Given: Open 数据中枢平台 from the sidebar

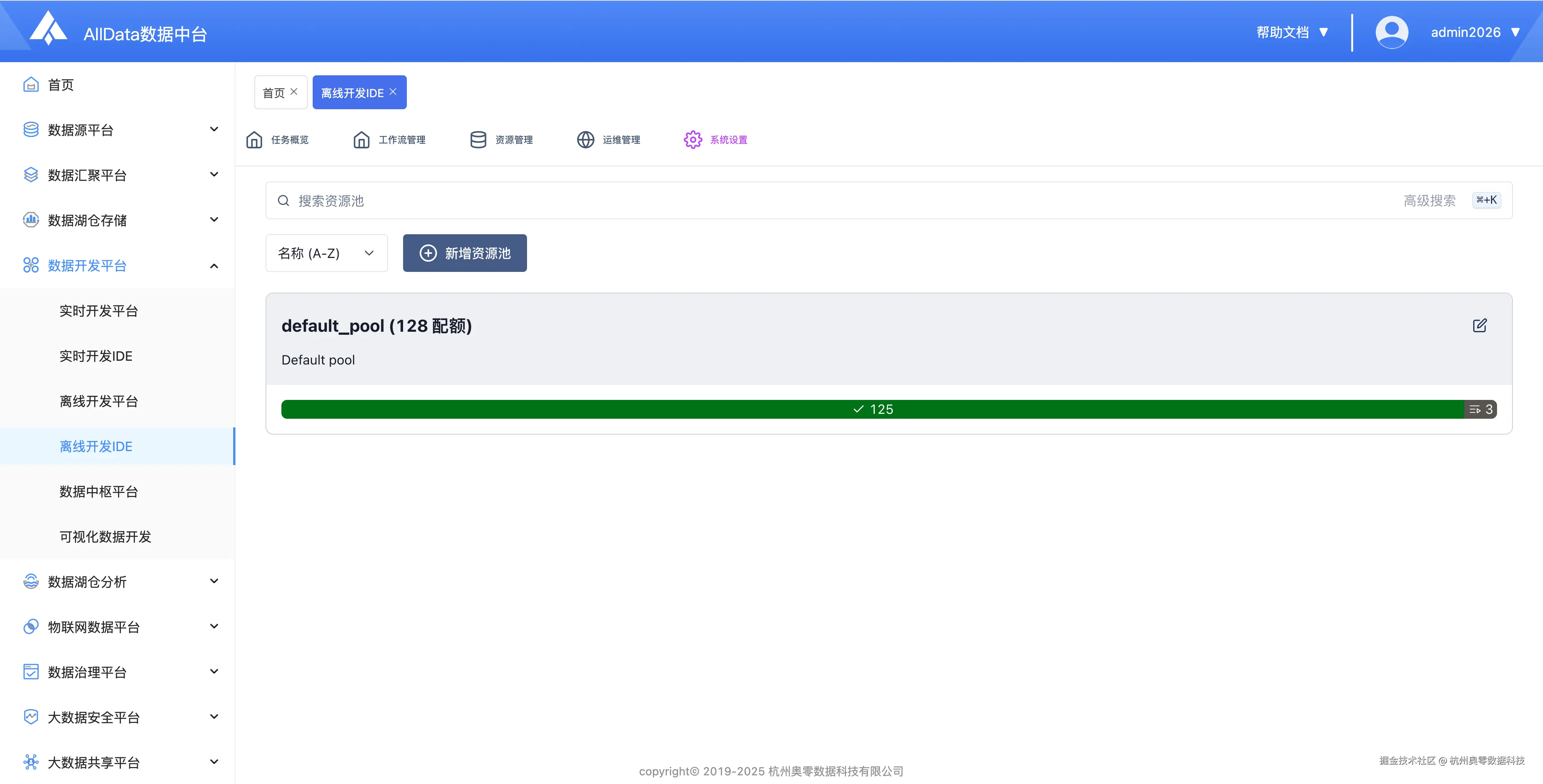Looking at the screenshot, I should click(99, 491).
